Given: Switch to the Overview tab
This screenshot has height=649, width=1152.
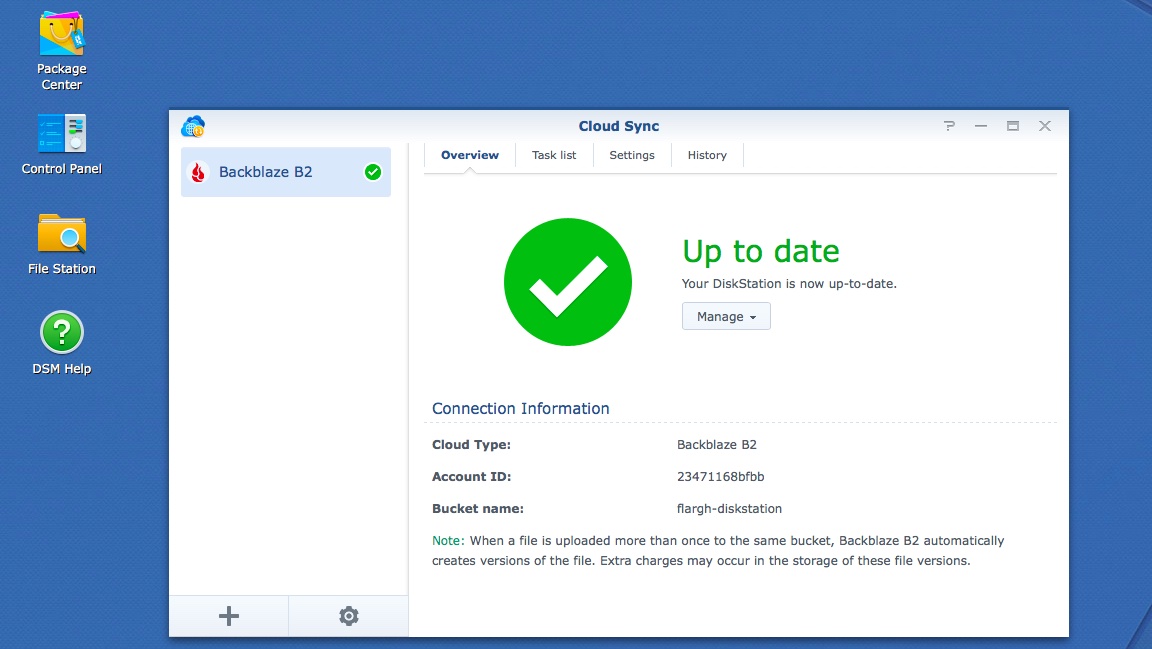Looking at the screenshot, I should point(469,155).
